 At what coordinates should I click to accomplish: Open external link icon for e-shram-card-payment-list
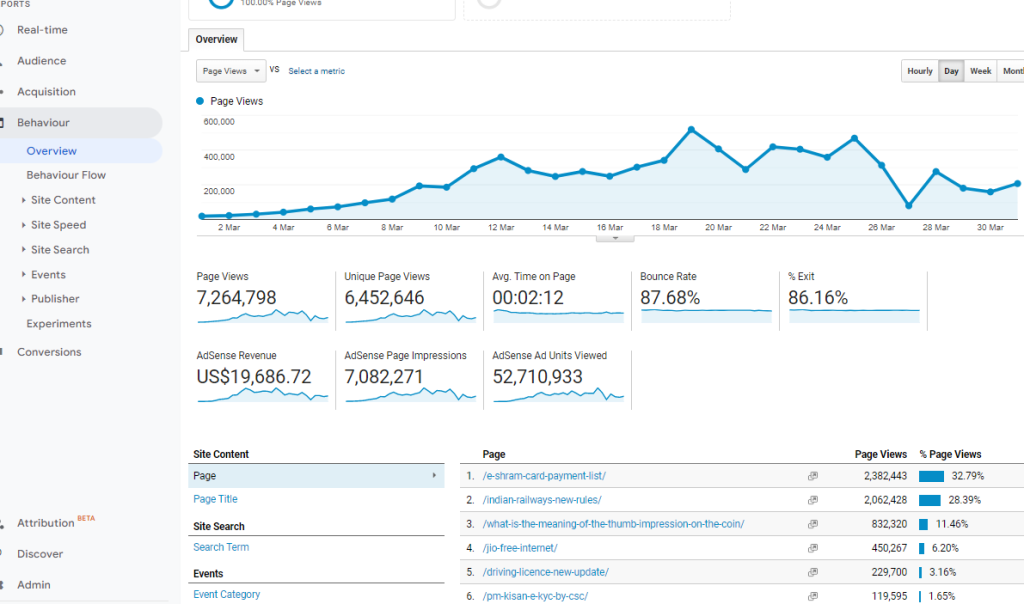click(813, 476)
